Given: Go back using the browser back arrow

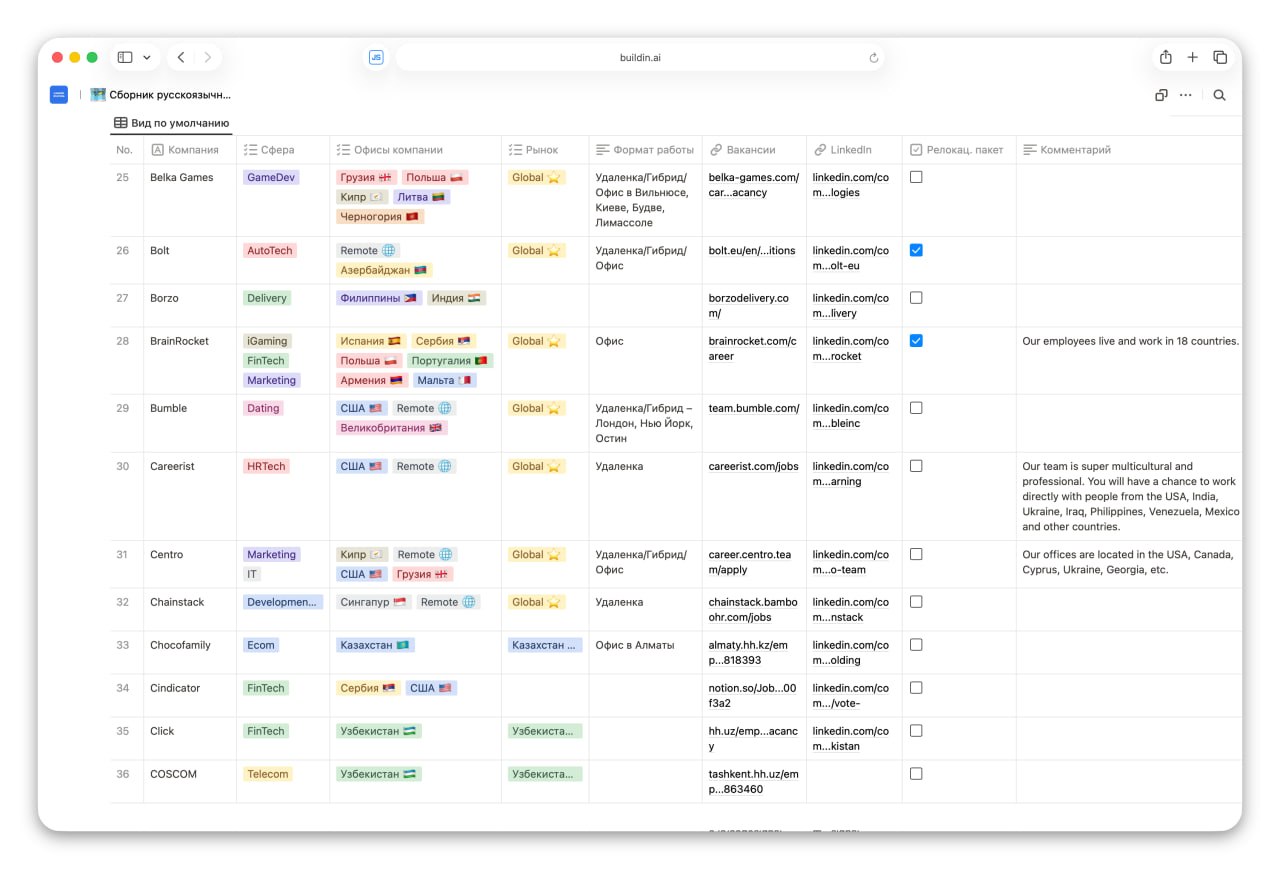Looking at the screenshot, I should click(x=181, y=58).
